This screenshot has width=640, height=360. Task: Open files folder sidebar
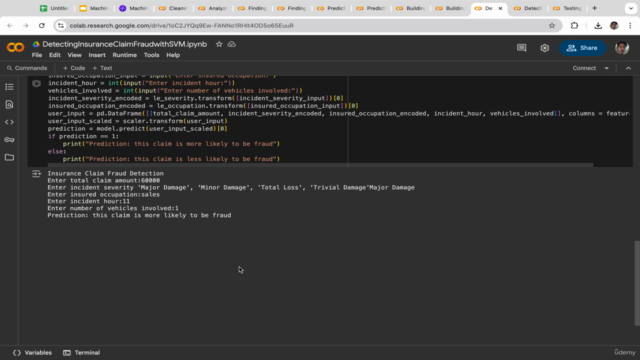[x=9, y=157]
